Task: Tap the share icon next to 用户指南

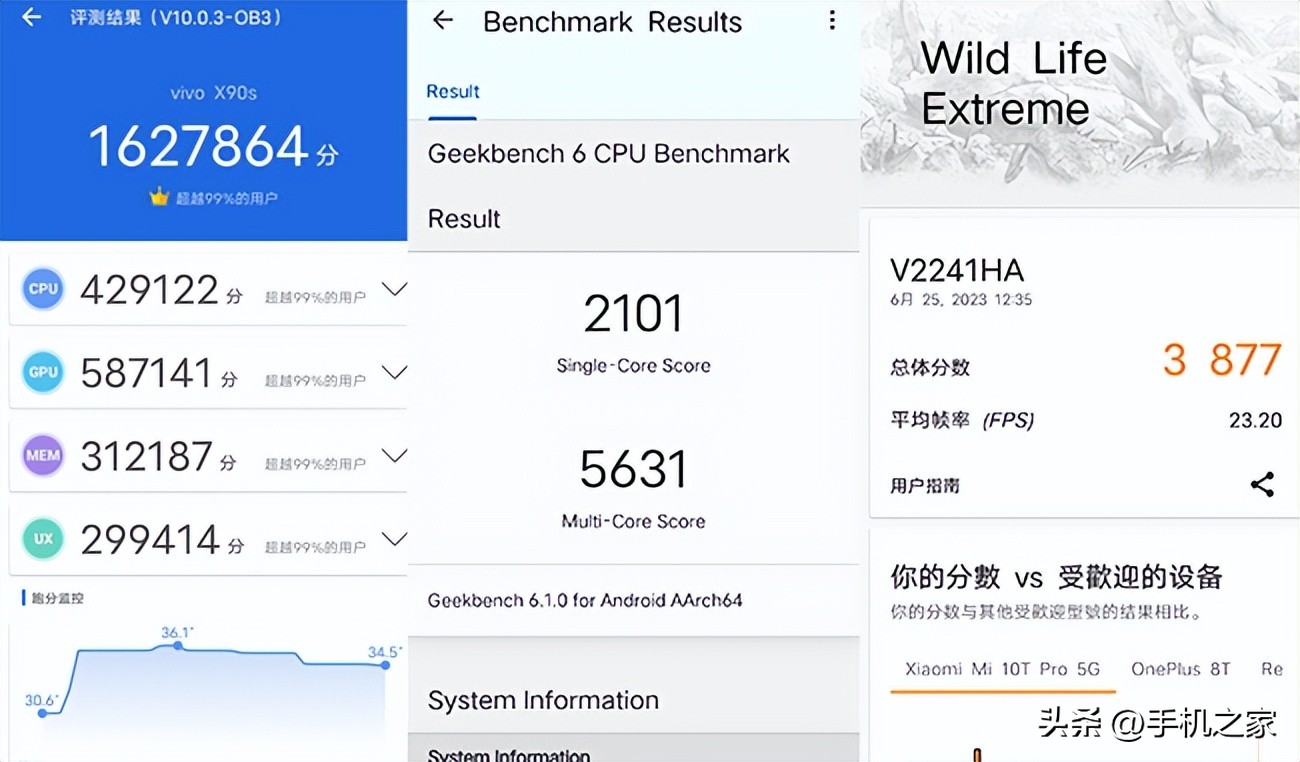Action: point(1262,483)
